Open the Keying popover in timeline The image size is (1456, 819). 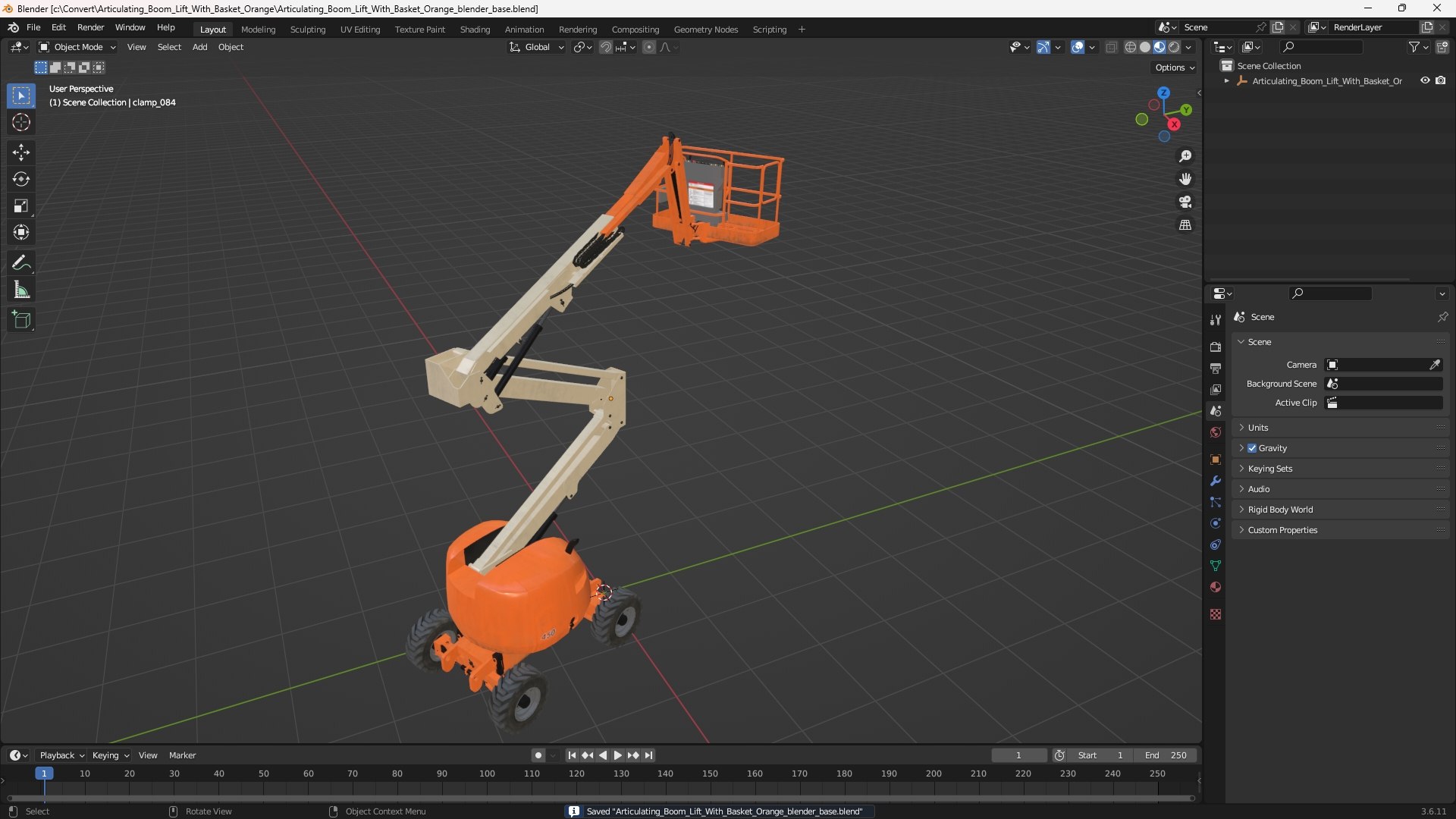(x=111, y=755)
